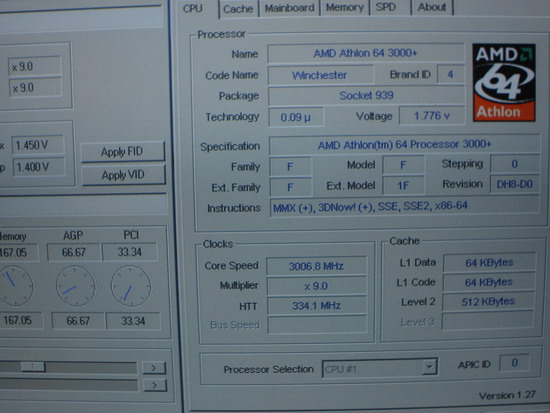Click the Core Speed value 3006.8 MHz
Viewport: 550px width, 413px height.
316,266
